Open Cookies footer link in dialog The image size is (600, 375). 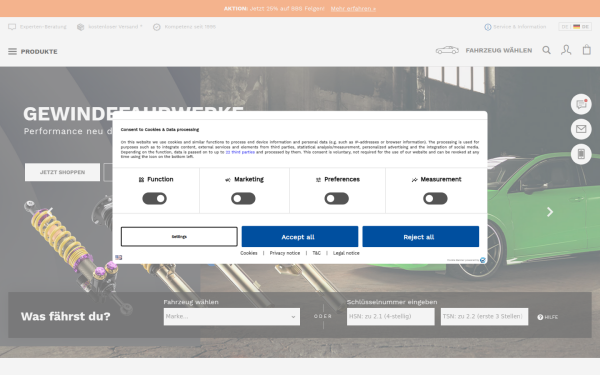tap(249, 253)
